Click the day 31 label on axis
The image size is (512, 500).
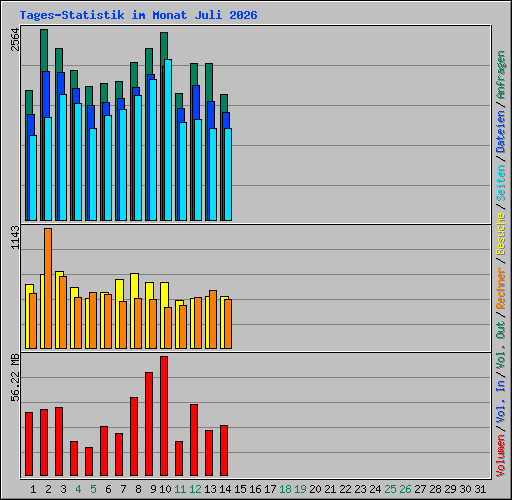coord(480,489)
